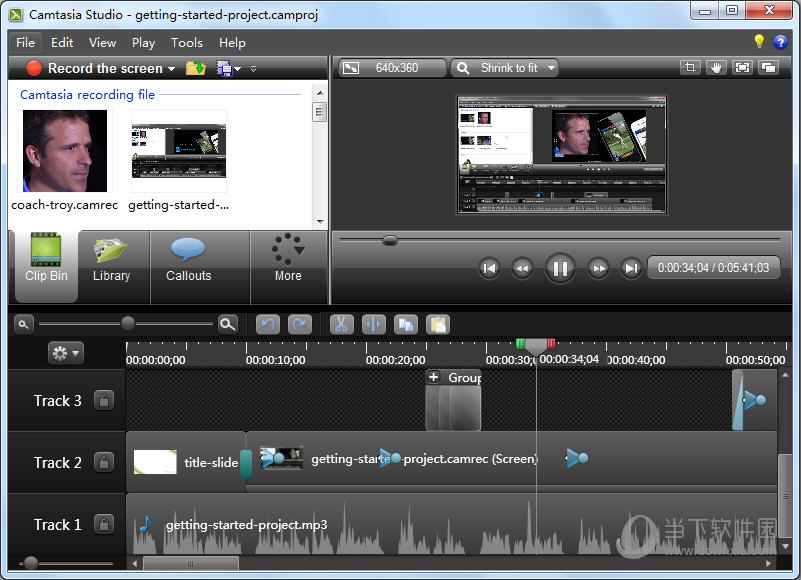Split the clip at playhead
Image resolution: width=801 pixels, height=580 pixels.
[x=374, y=324]
